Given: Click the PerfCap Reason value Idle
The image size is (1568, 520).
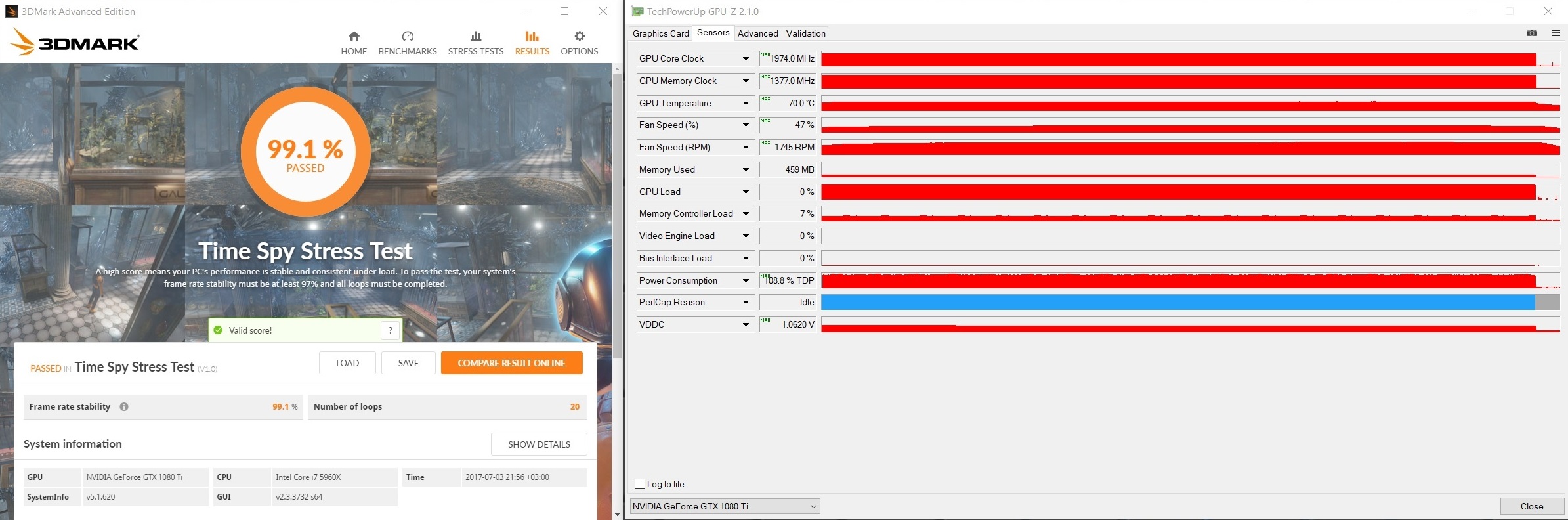Looking at the screenshot, I should tap(788, 302).
